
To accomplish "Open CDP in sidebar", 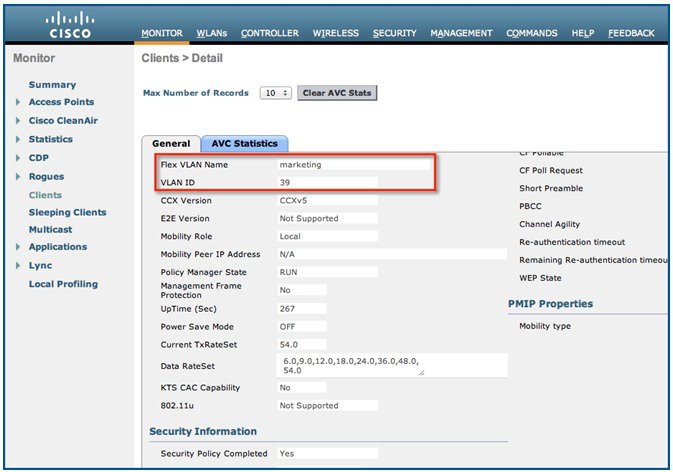I will pos(39,158).
